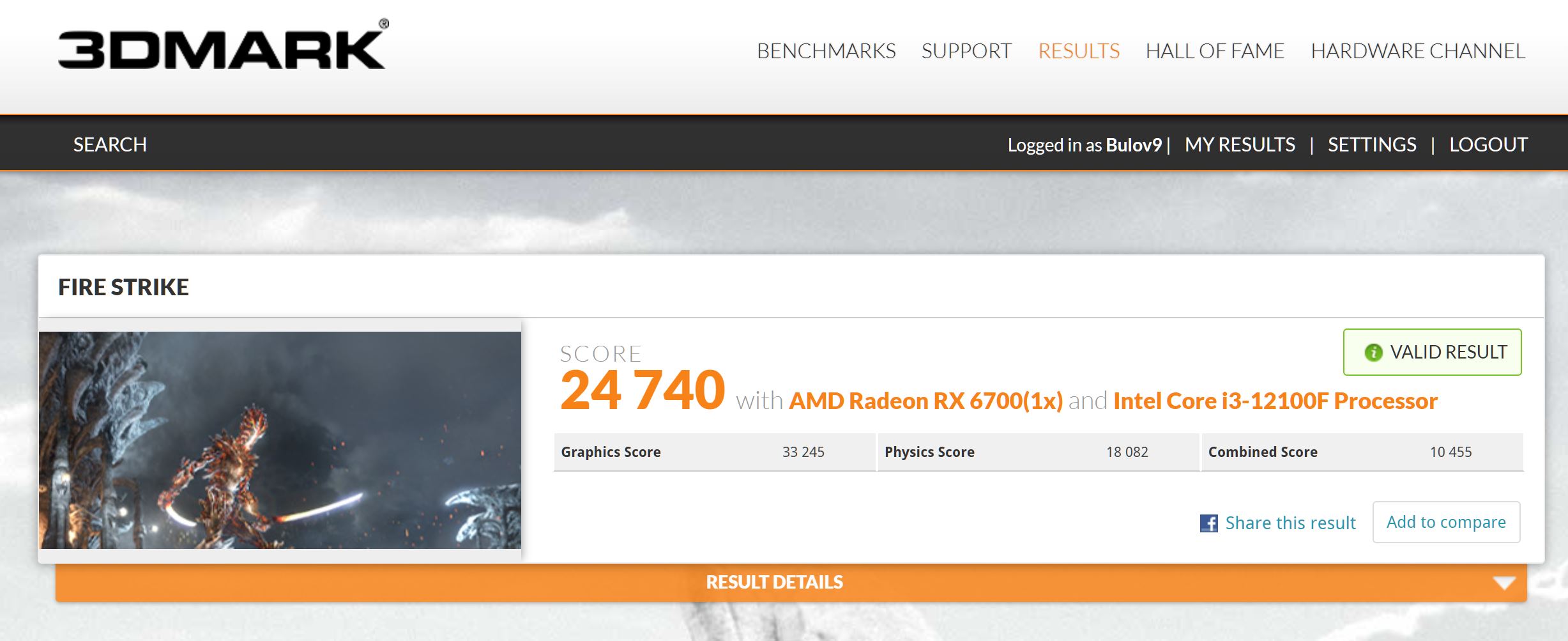Click the graphics score value 33 245
Image resolution: width=1568 pixels, height=641 pixels.
pos(803,452)
